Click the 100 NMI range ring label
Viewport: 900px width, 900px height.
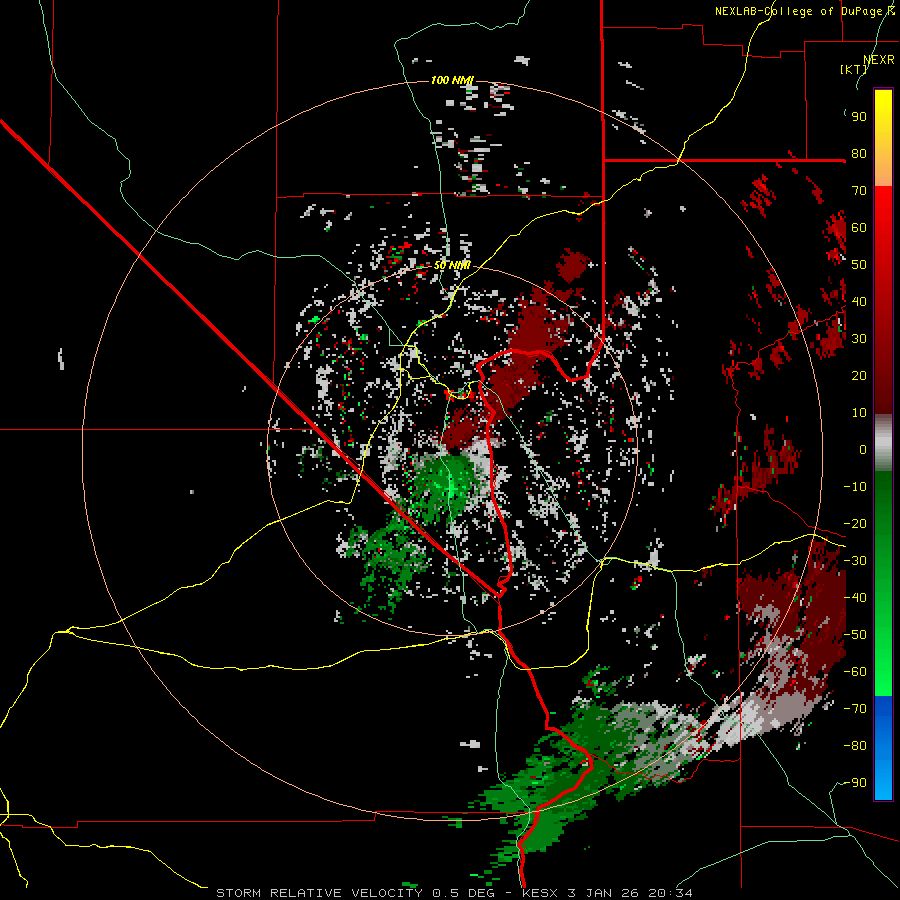point(452,80)
